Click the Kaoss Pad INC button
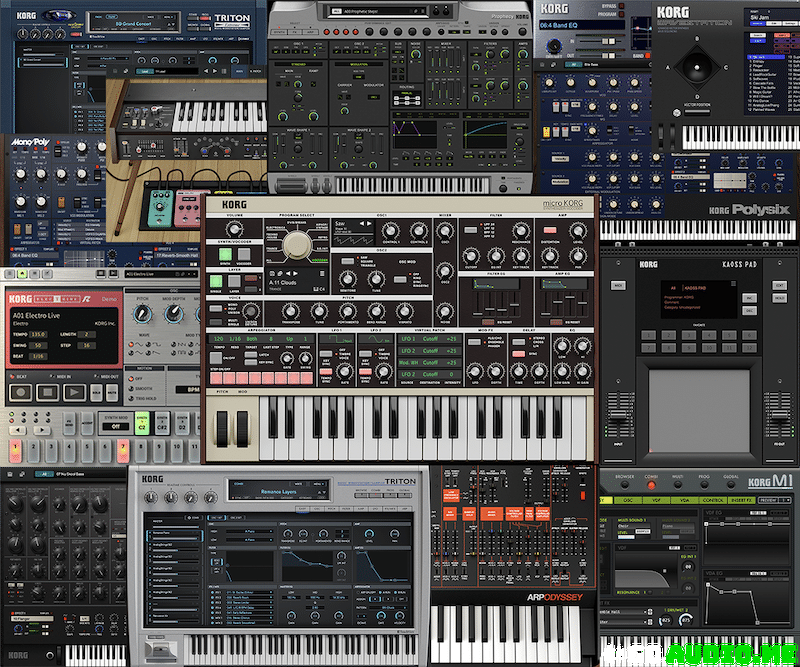 tap(749, 298)
